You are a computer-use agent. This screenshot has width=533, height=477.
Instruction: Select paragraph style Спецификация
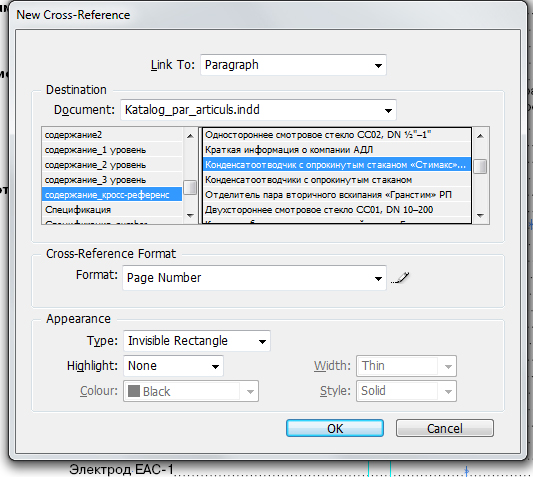click(112, 210)
